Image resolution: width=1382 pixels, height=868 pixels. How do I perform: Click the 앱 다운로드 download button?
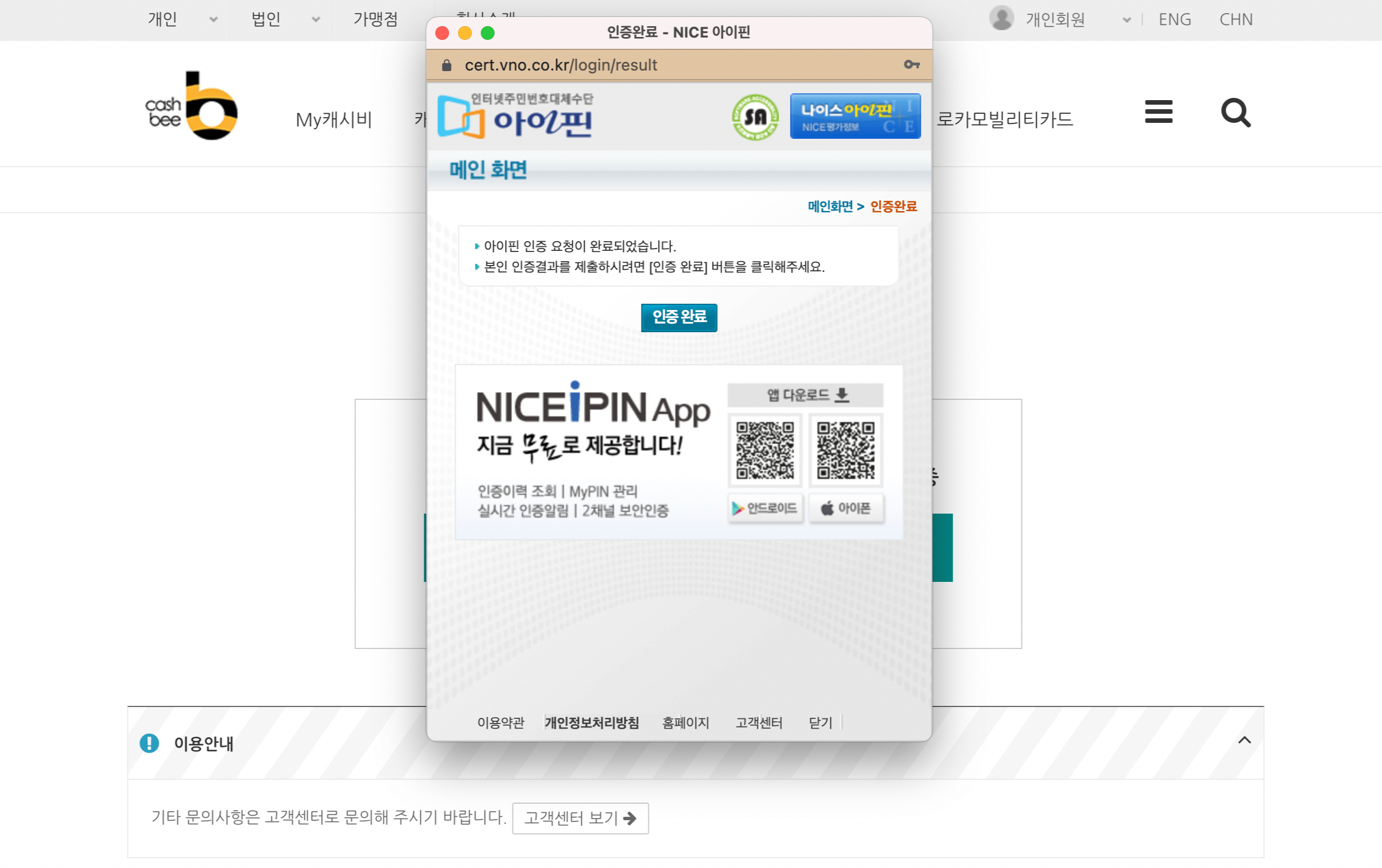click(x=805, y=395)
